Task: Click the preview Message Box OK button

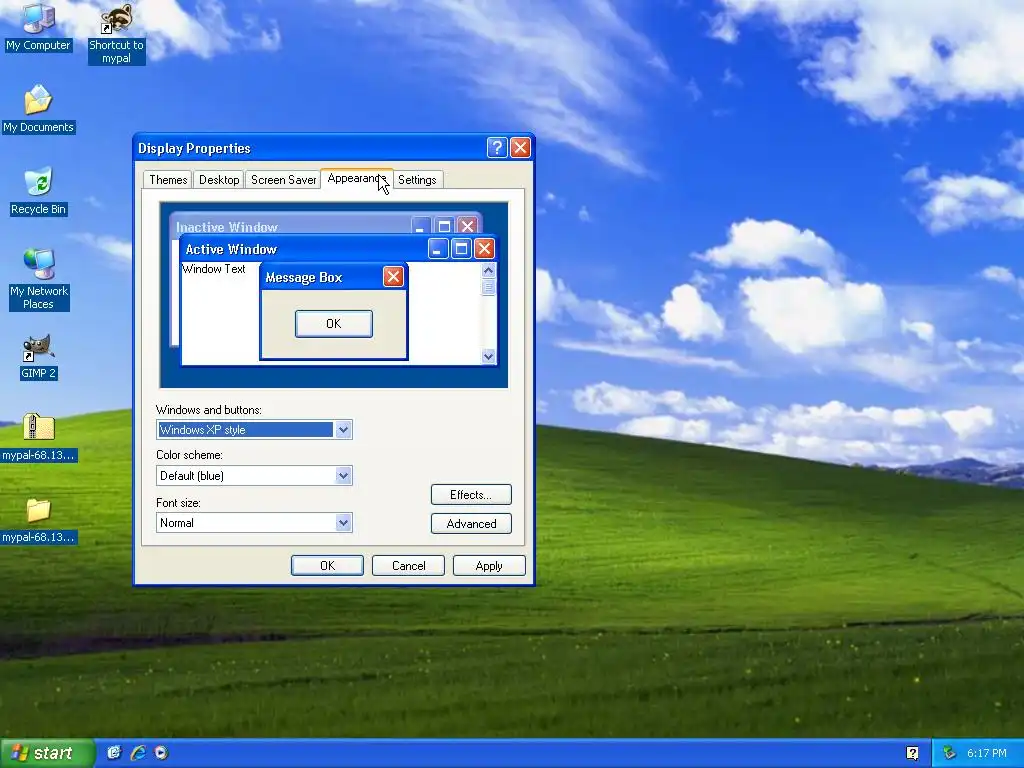Action: click(x=334, y=324)
